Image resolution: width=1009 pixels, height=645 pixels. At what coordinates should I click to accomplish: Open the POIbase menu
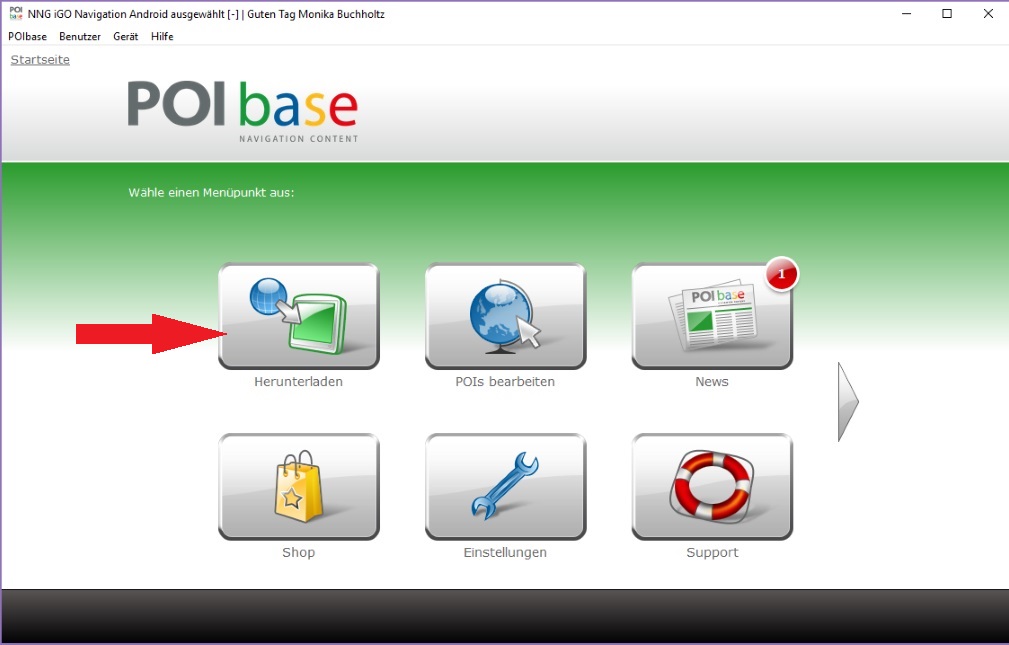27,37
